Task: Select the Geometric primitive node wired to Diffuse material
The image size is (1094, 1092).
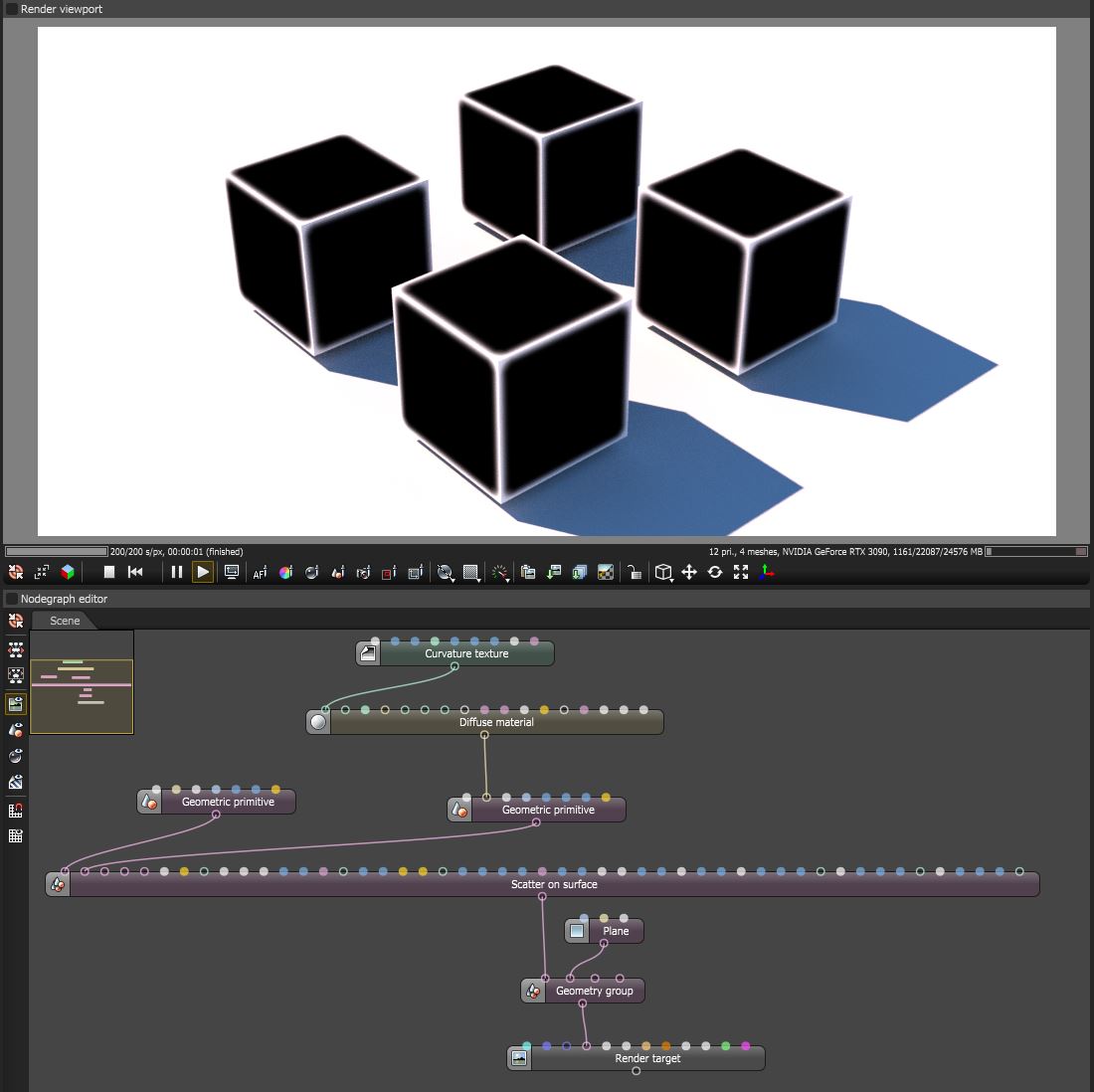Action: click(x=536, y=810)
